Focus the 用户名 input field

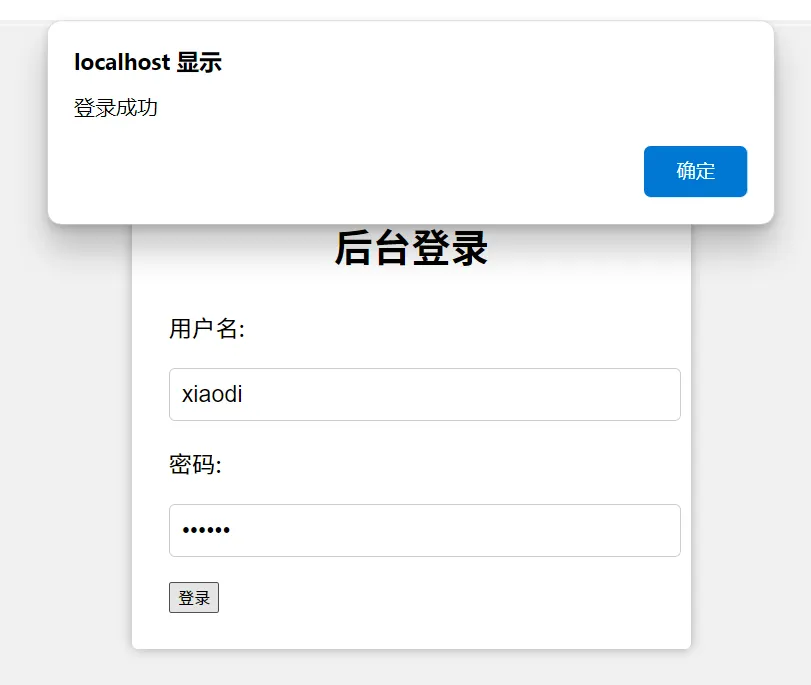[x=425, y=394]
